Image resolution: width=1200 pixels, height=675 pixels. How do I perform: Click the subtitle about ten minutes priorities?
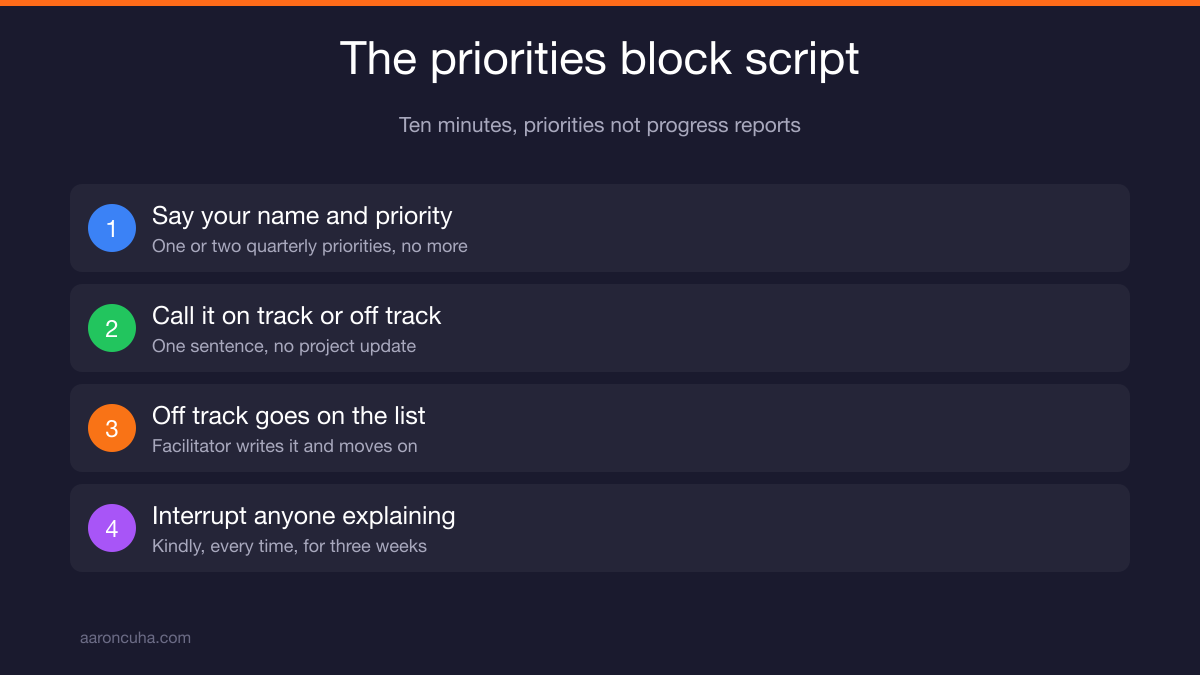pos(600,125)
